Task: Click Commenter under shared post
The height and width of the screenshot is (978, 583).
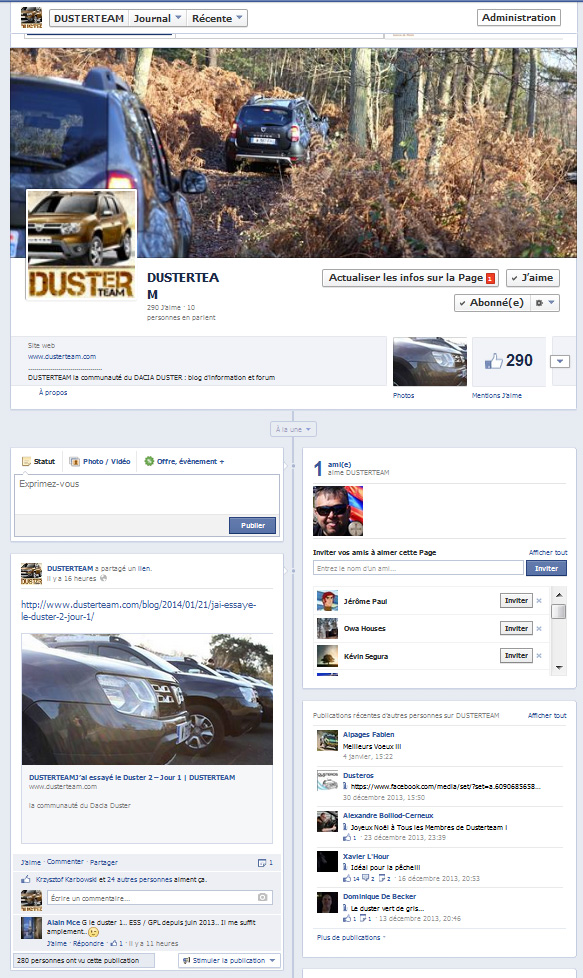Action: [65, 862]
